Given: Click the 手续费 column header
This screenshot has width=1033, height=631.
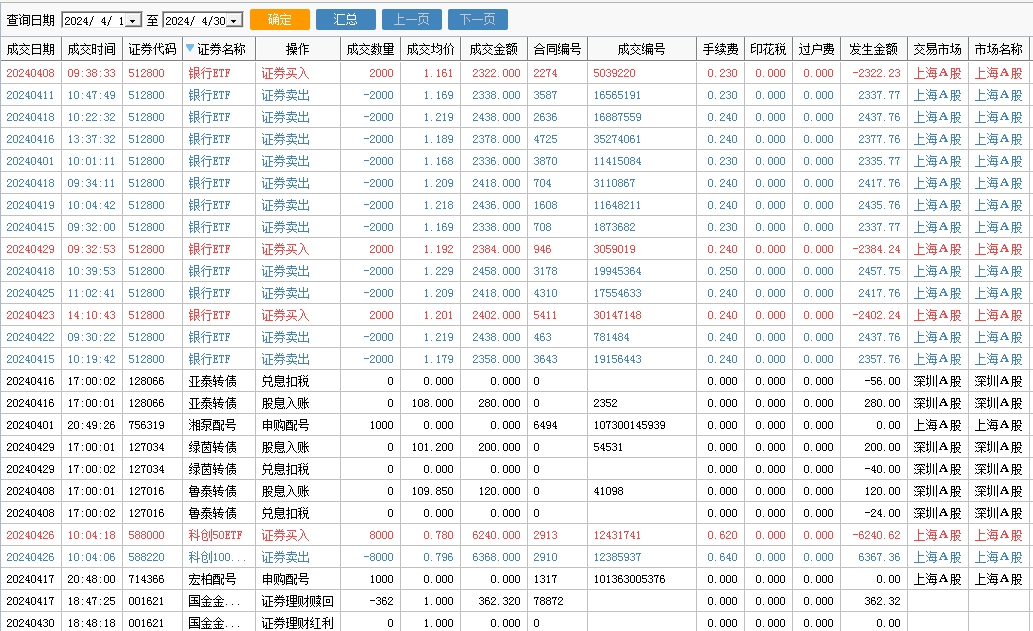Looking at the screenshot, I should tap(720, 49).
